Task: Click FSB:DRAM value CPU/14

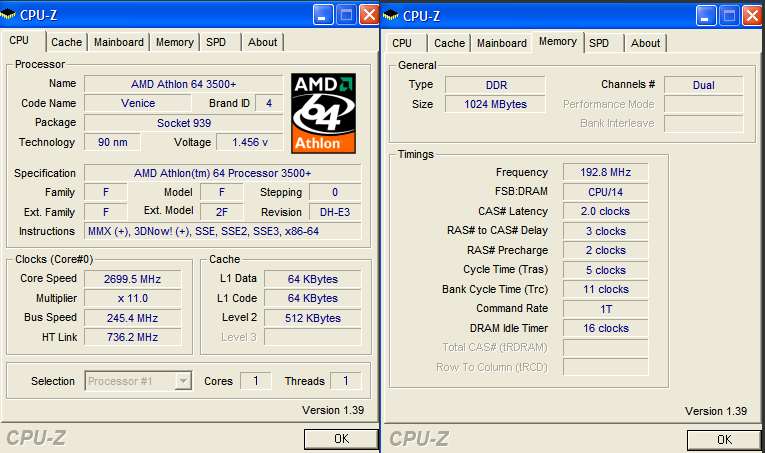Action: pos(605,192)
